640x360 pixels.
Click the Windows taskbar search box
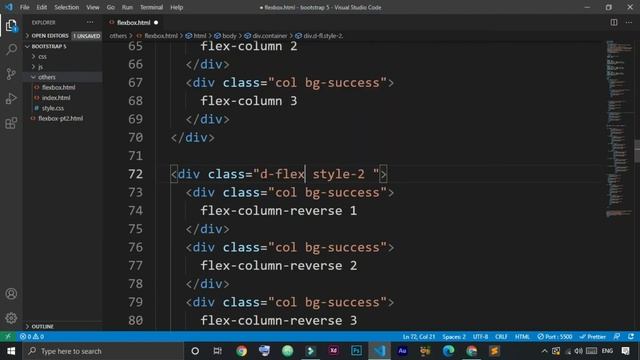coord(103,351)
